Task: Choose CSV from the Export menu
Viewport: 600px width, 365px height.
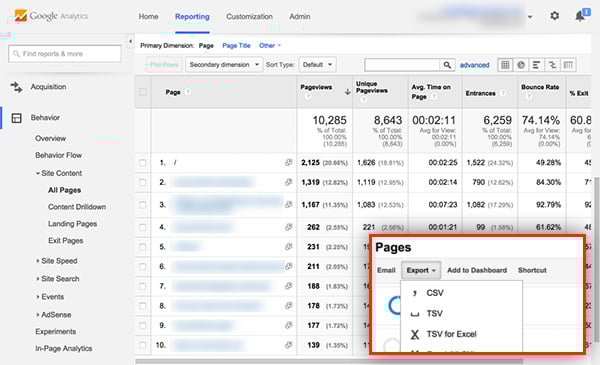Action: [435, 293]
